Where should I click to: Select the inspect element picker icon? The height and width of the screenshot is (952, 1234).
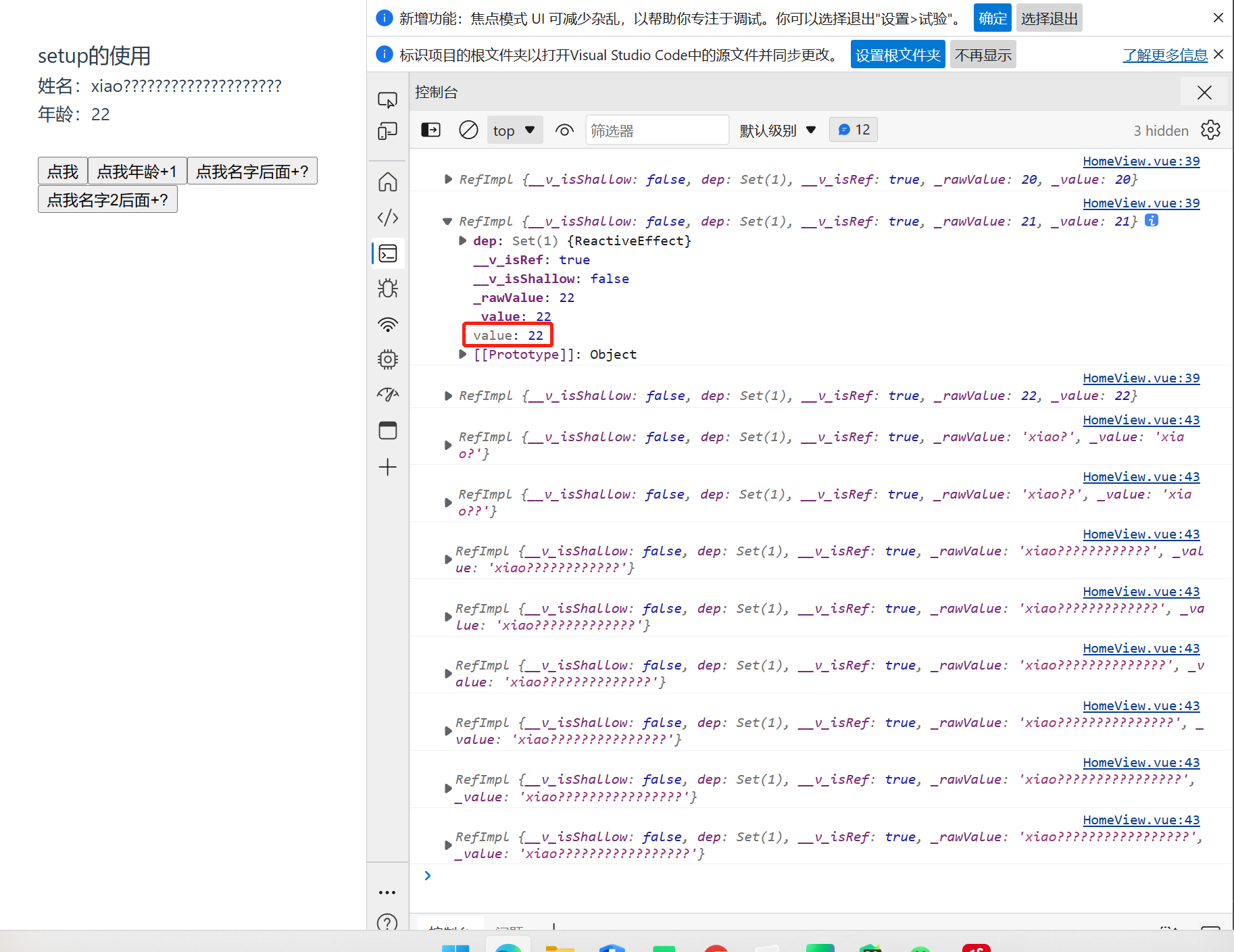[x=387, y=100]
